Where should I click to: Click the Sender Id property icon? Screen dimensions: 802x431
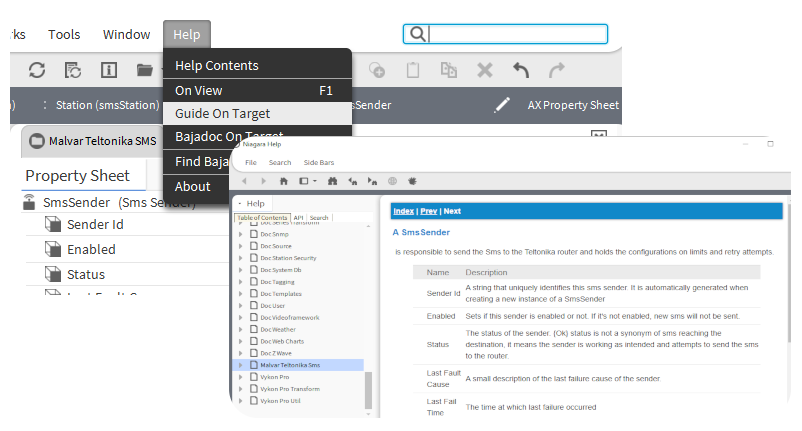point(53,224)
